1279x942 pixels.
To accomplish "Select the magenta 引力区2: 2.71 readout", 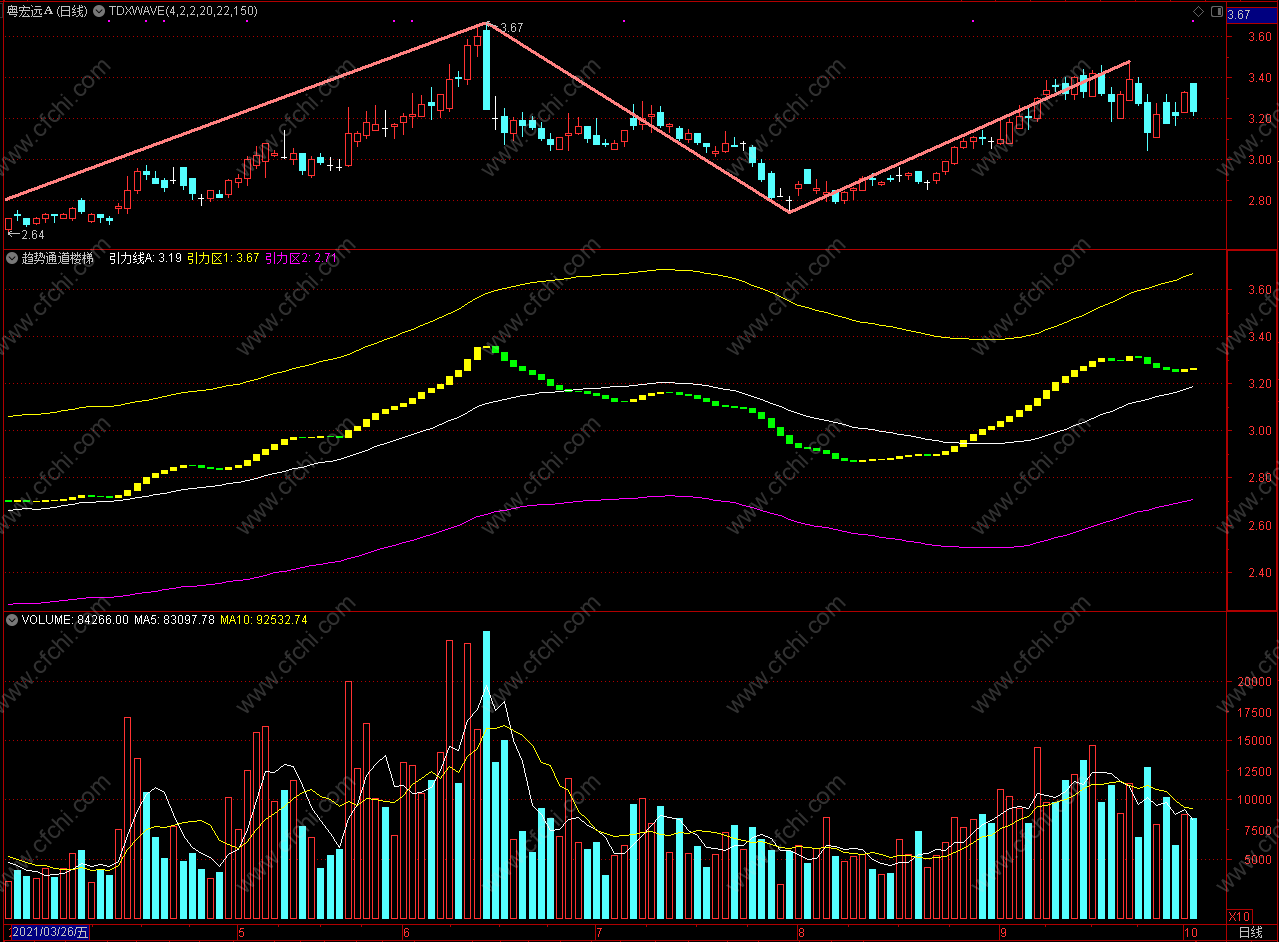I will coord(301,258).
